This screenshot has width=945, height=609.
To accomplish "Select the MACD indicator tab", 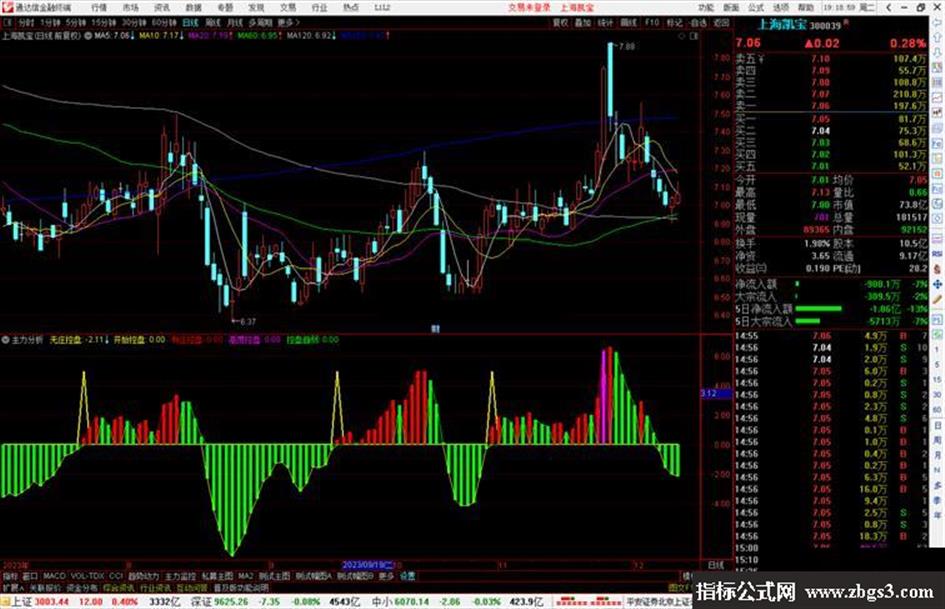I will [x=54, y=576].
